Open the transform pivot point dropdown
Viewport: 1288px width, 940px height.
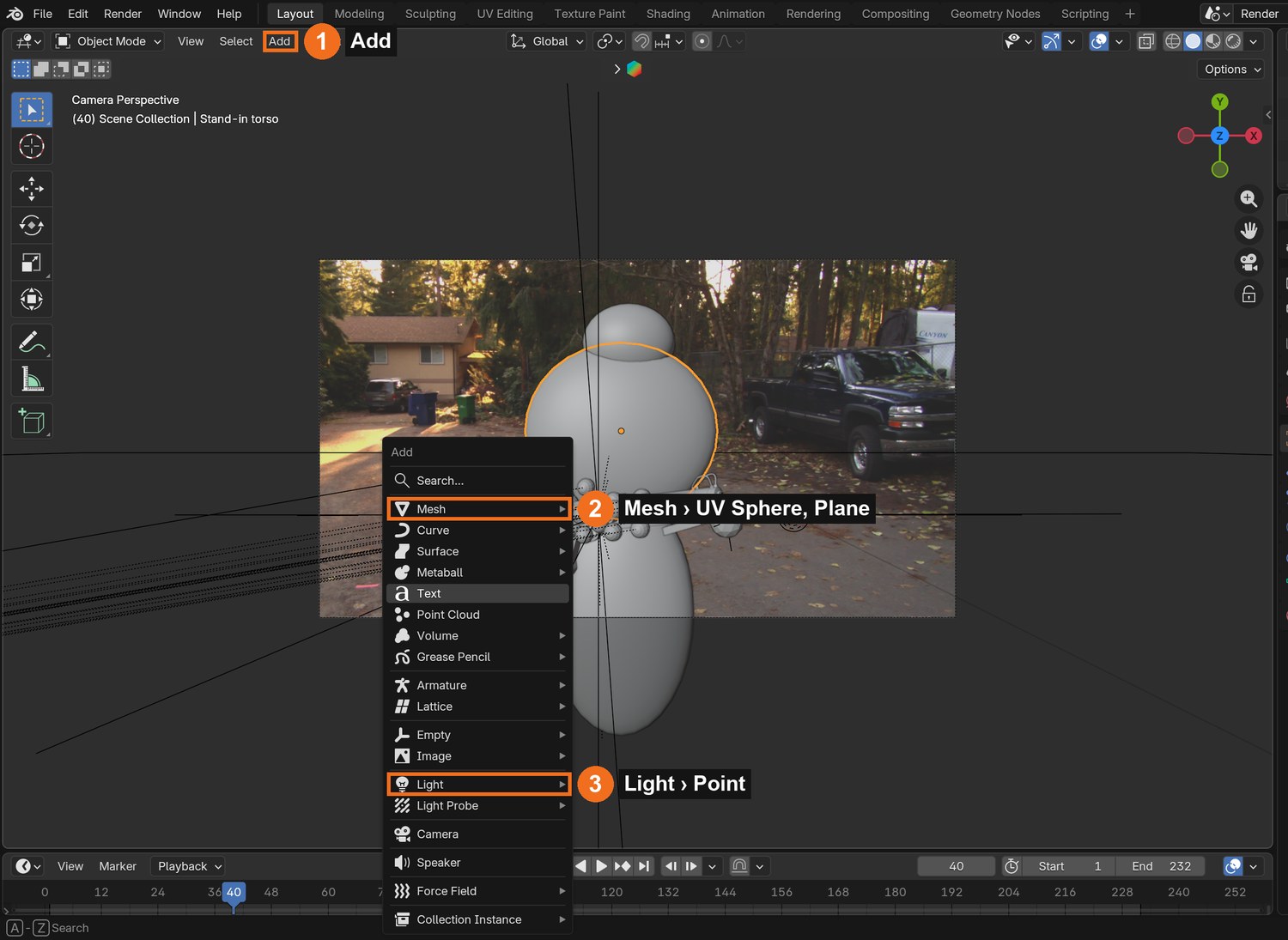(610, 41)
